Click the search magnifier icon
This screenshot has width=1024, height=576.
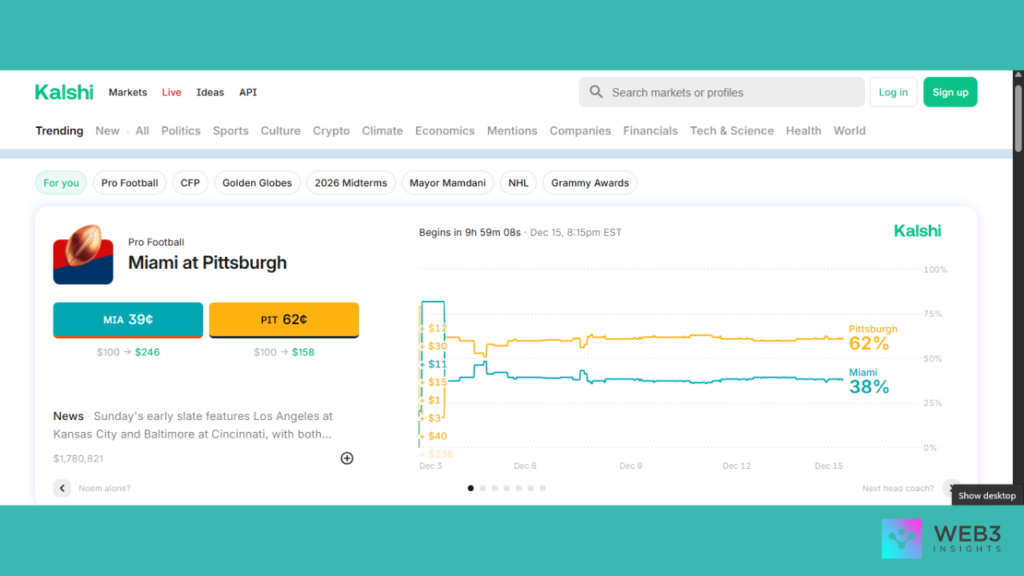(596, 92)
